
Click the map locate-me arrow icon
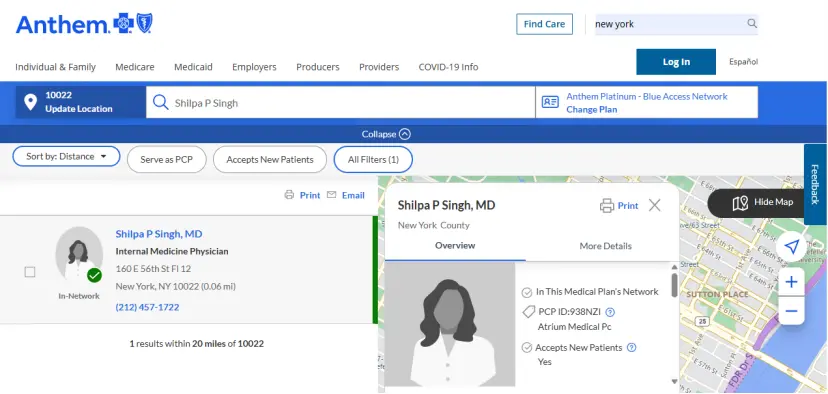pyautogui.click(x=791, y=247)
